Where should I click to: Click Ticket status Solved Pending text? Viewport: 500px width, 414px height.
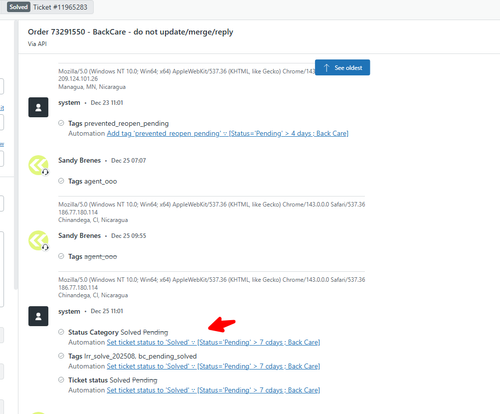click(x=113, y=380)
